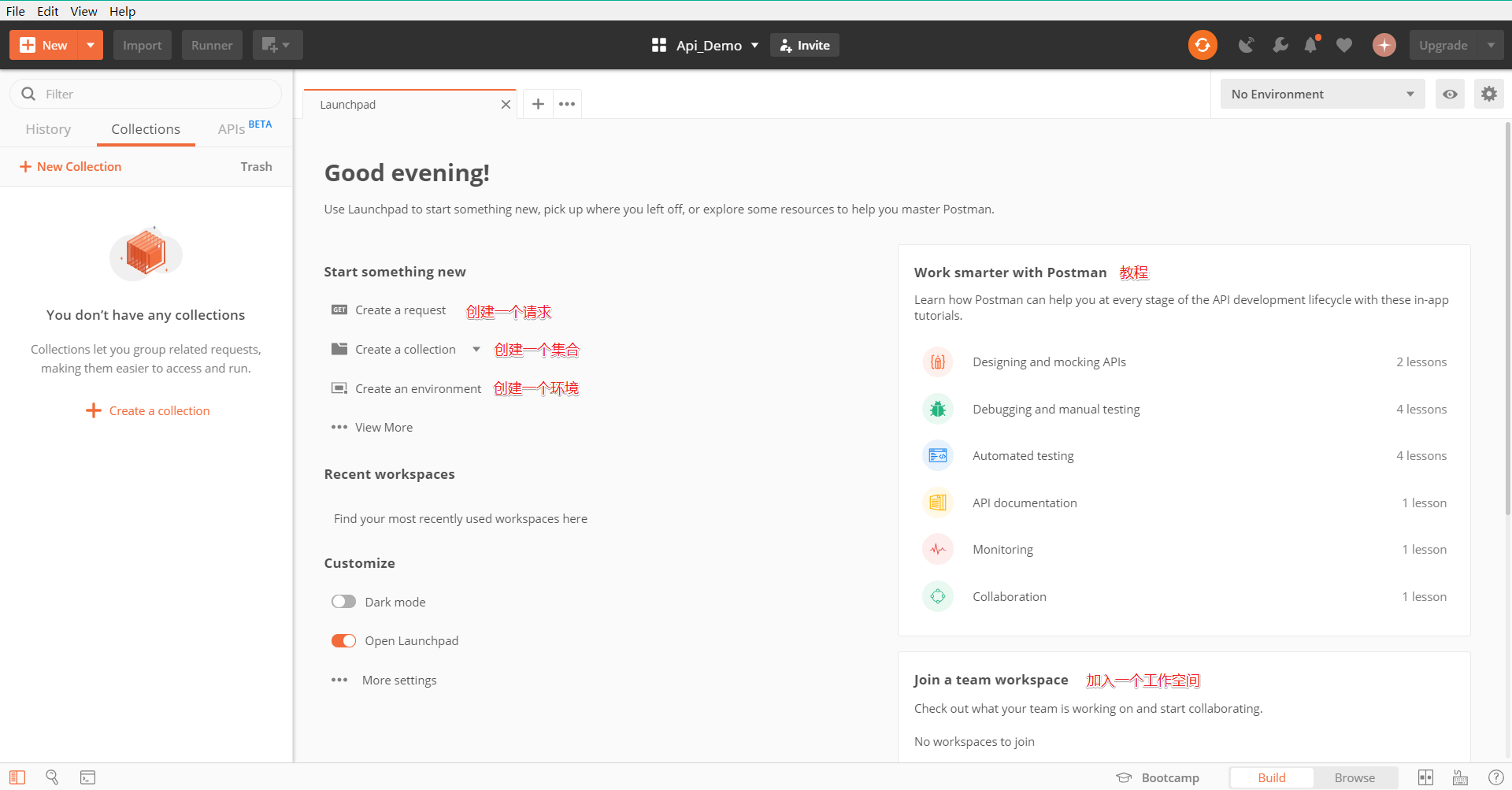Open the View menu
Screen dimensions: 1512x790
pyautogui.click(x=83, y=11)
